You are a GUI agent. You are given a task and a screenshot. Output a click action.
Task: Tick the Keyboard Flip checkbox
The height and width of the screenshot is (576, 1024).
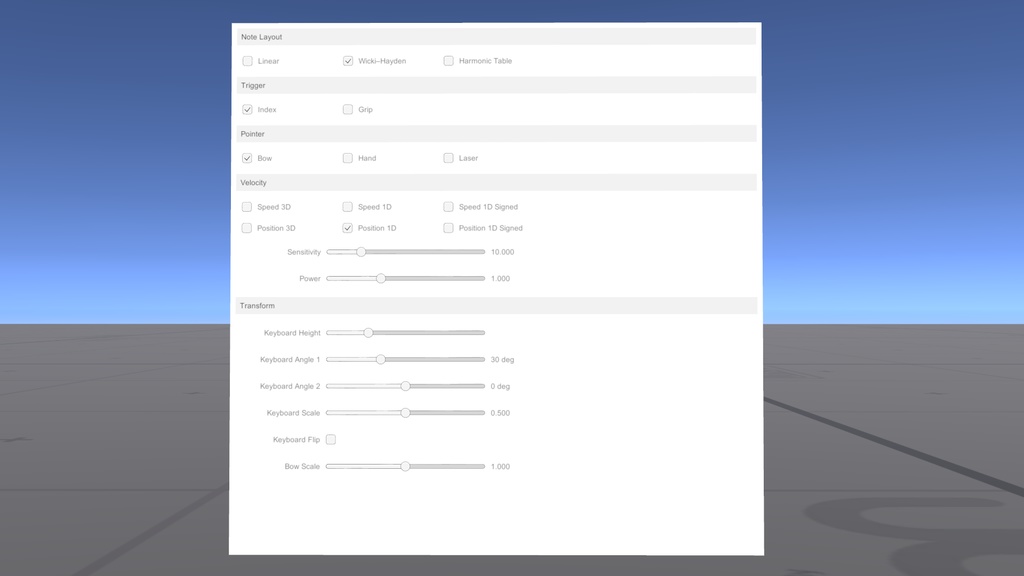click(x=331, y=440)
